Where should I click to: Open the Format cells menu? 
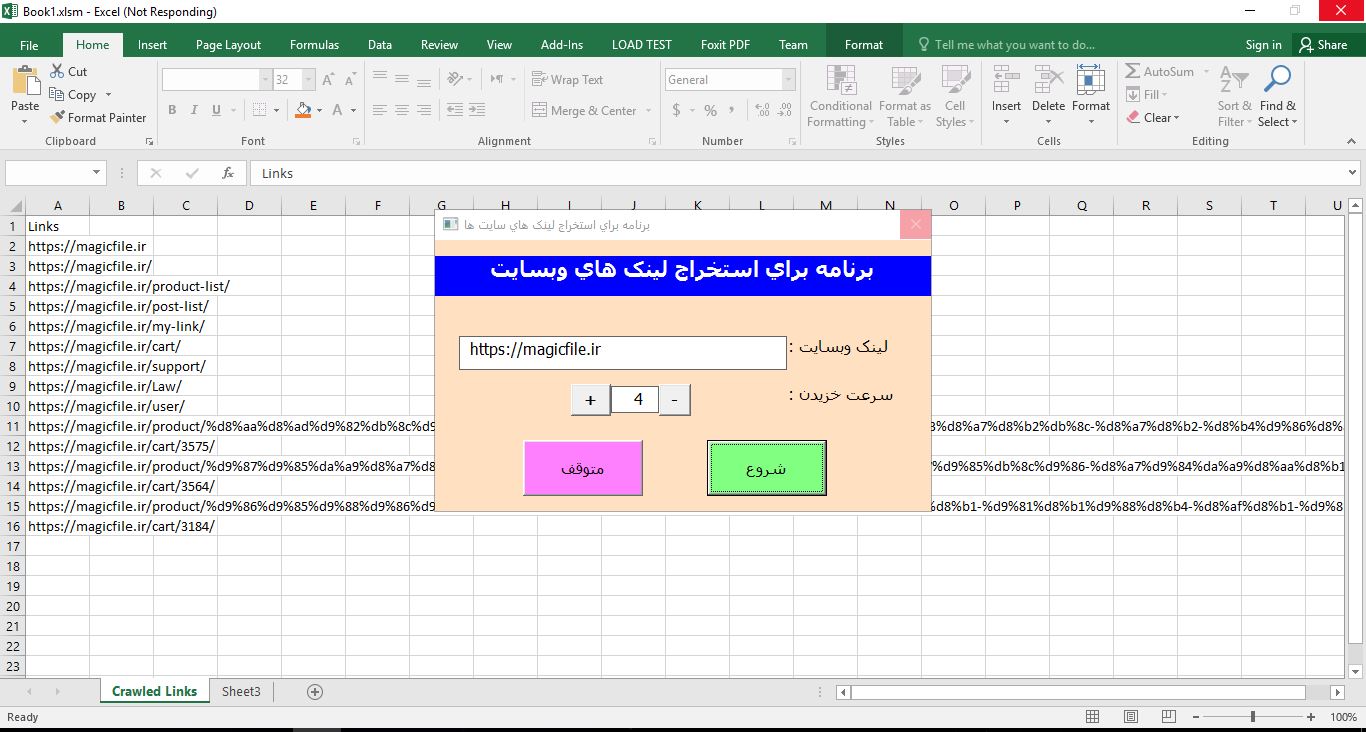(1091, 97)
